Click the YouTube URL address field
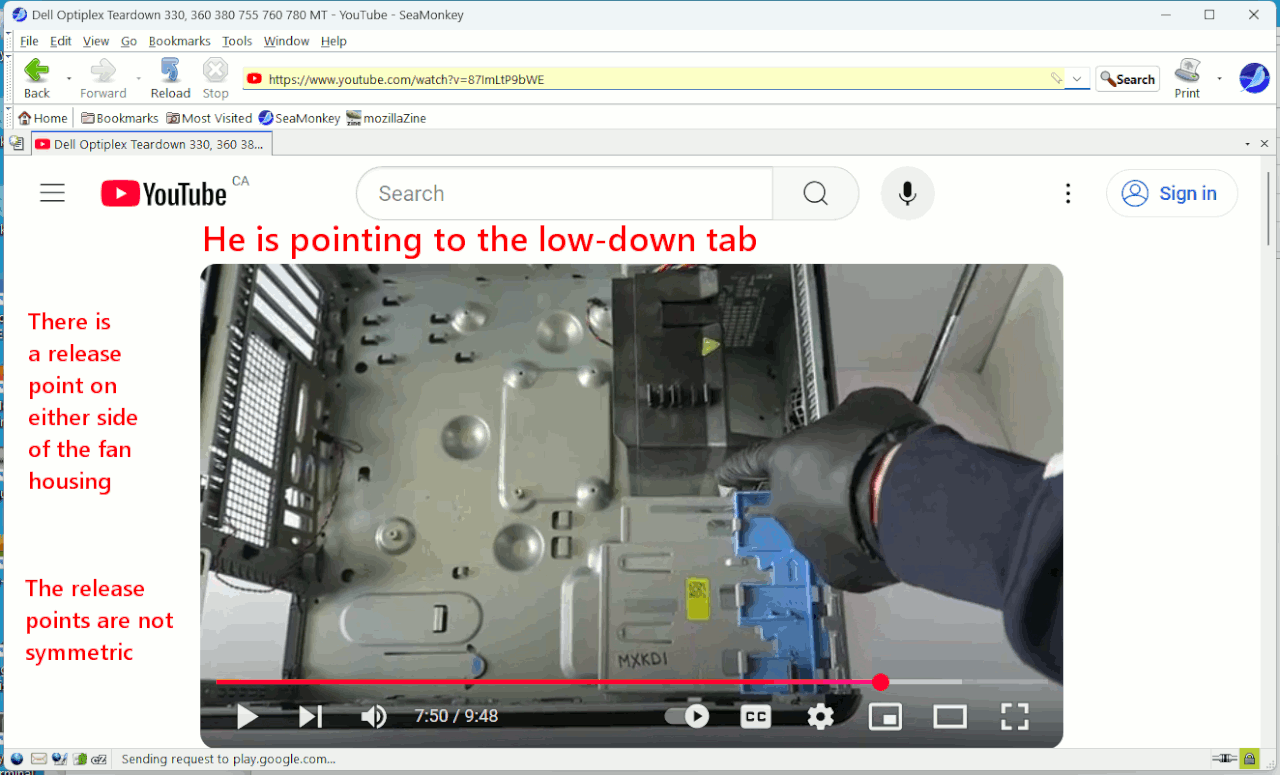The height and width of the screenshot is (775, 1280). tap(655, 79)
